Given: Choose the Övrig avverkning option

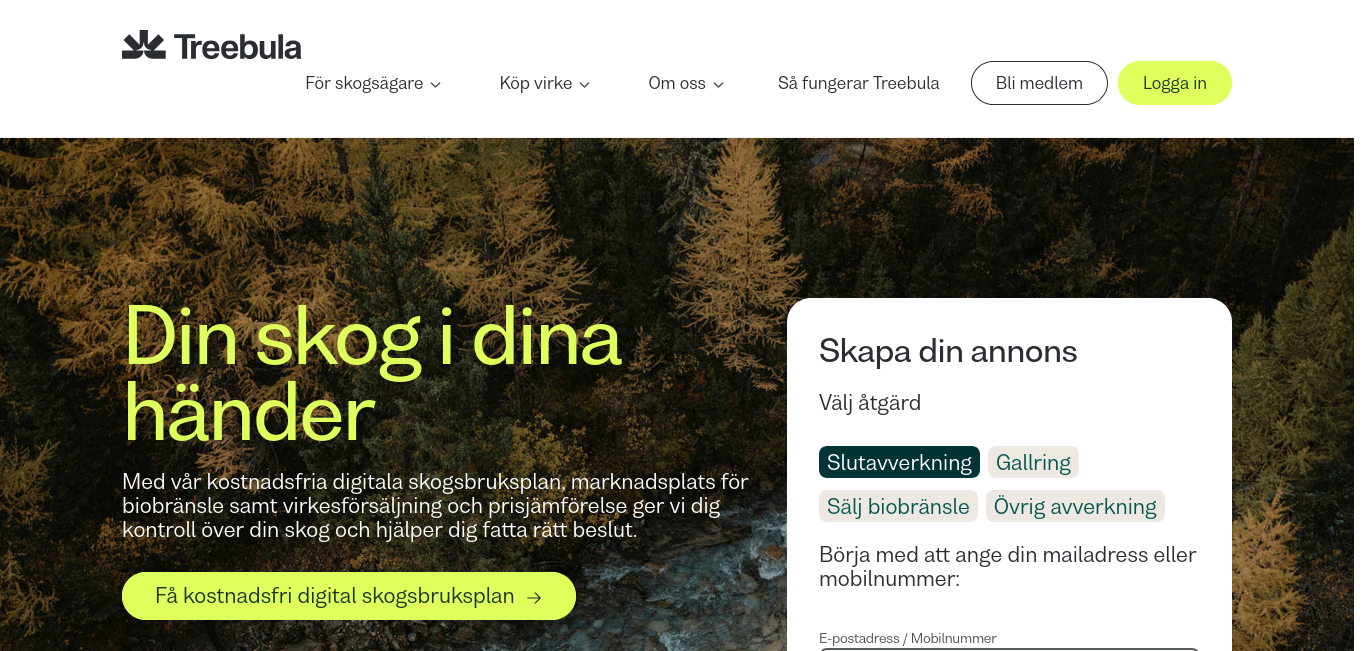Looking at the screenshot, I should [1075, 506].
